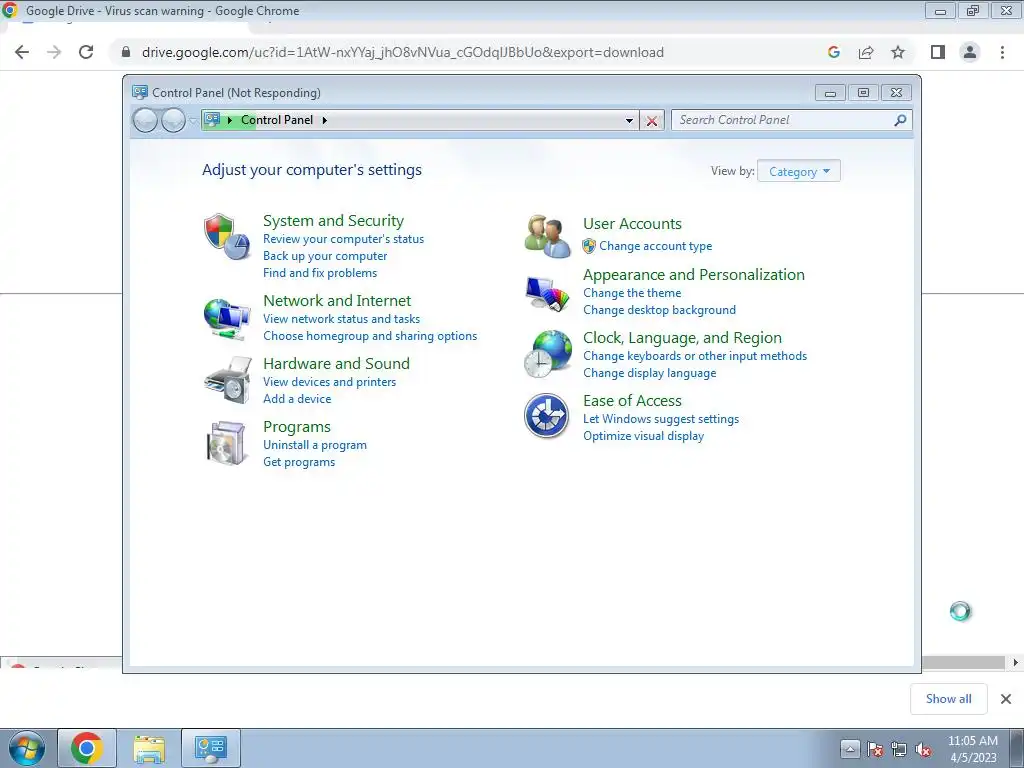Click the search magnifier in Control Panel
The height and width of the screenshot is (768, 1024).
coord(900,120)
